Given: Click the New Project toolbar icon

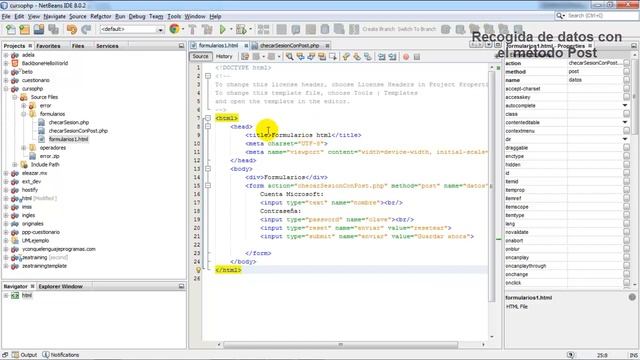Looking at the screenshot, I should click(24, 29).
